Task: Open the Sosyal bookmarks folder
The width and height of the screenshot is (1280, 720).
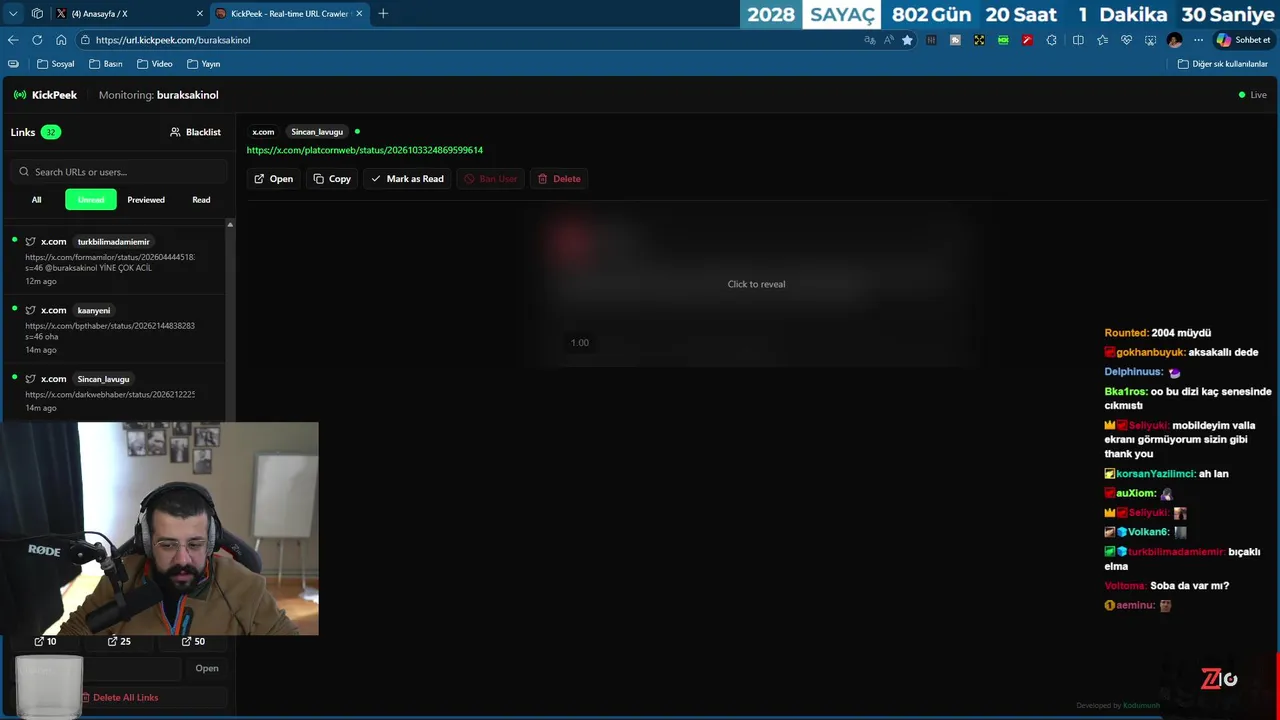Action: pyautogui.click(x=55, y=64)
